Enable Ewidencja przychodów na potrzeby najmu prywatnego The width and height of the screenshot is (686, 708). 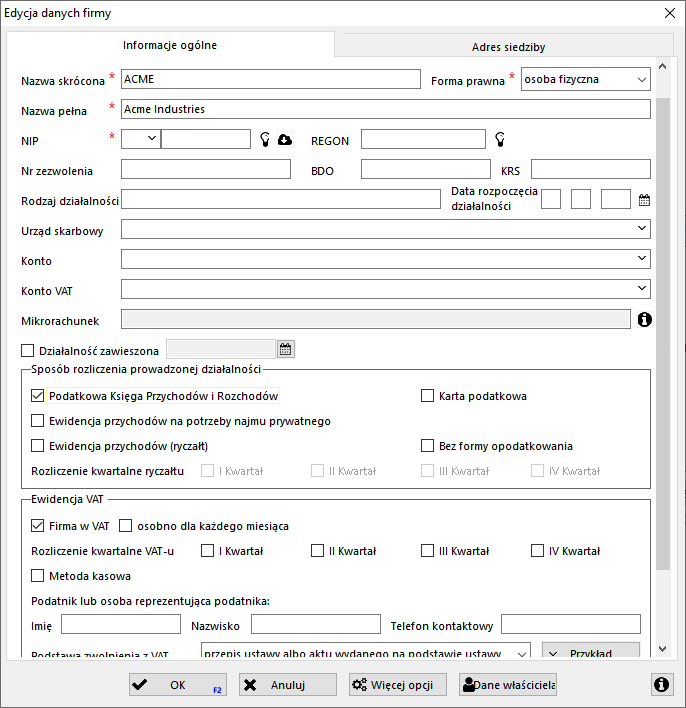(x=37, y=421)
